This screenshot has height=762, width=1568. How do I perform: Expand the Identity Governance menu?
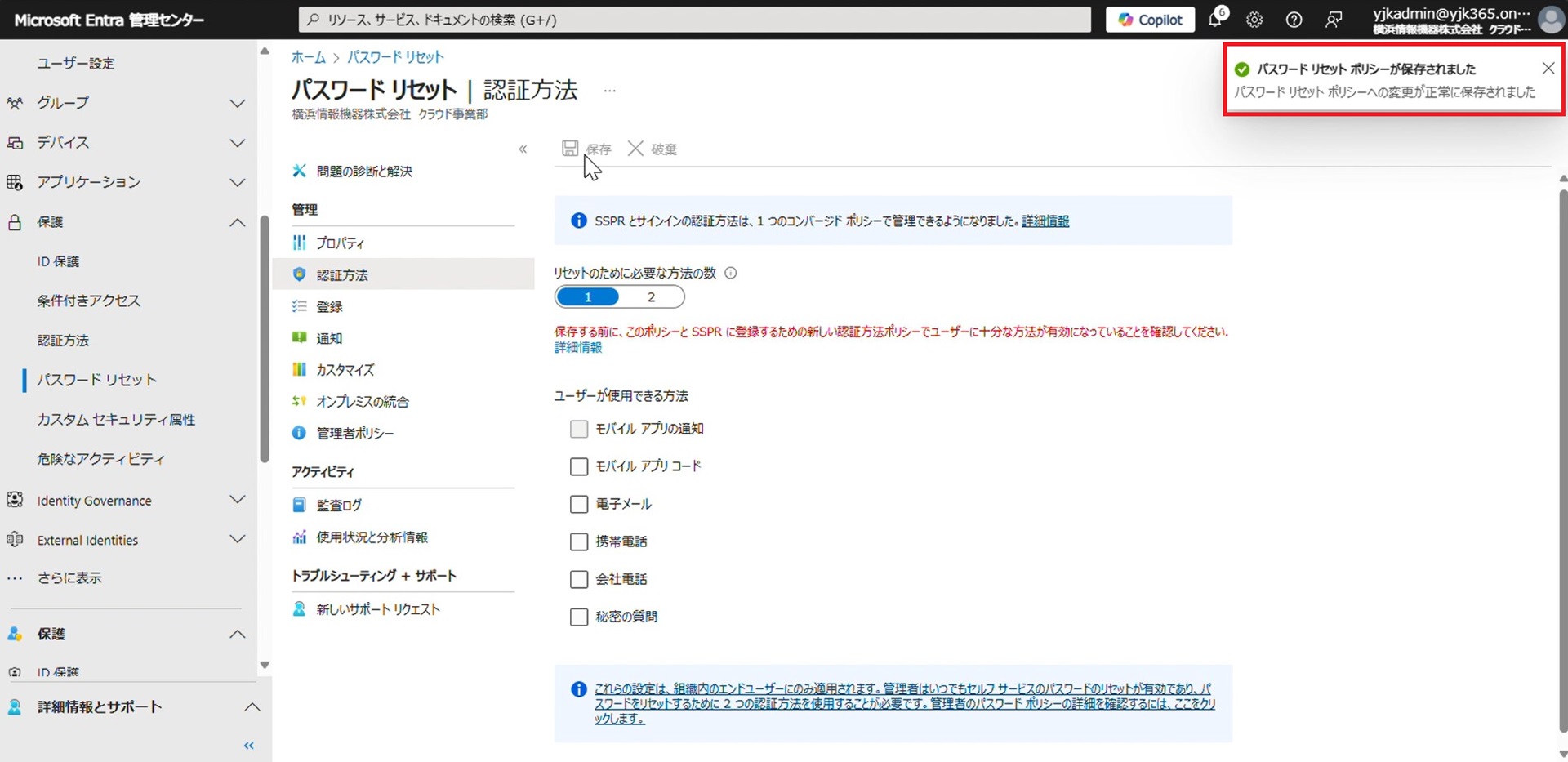pos(237,500)
